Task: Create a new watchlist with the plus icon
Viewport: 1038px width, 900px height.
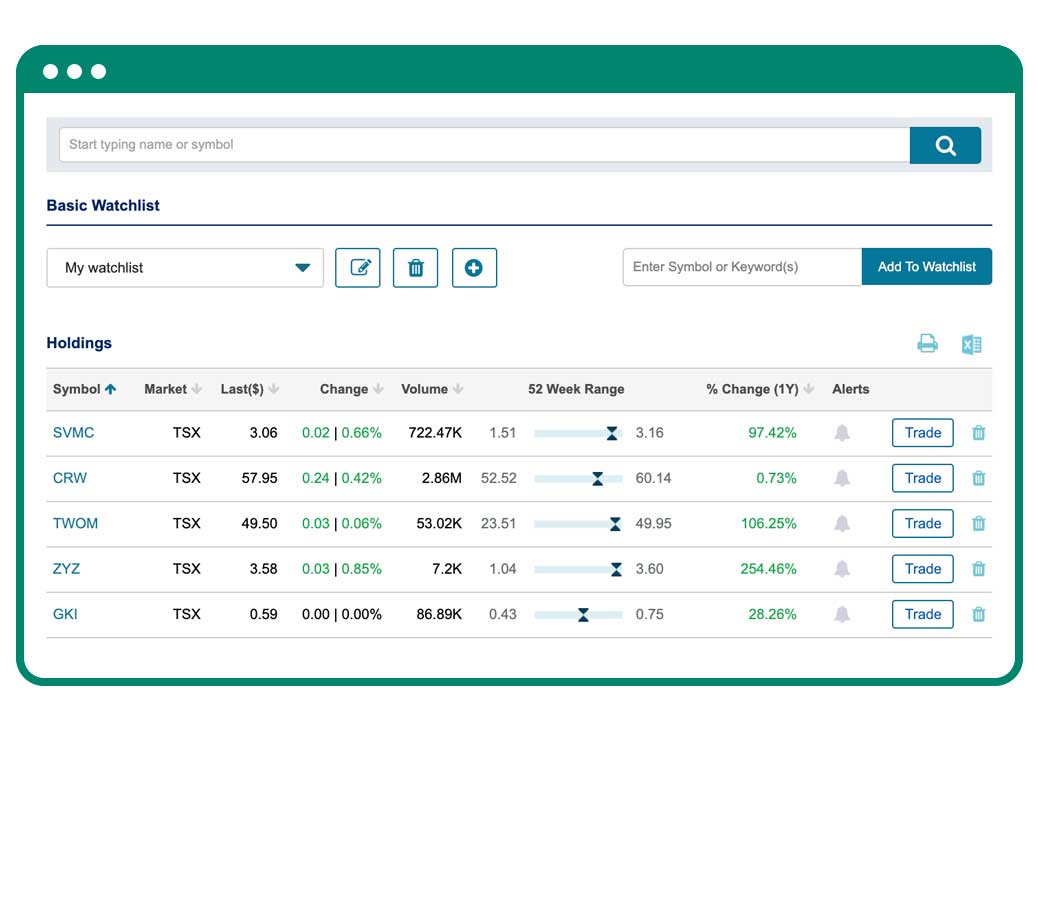Action: (474, 267)
